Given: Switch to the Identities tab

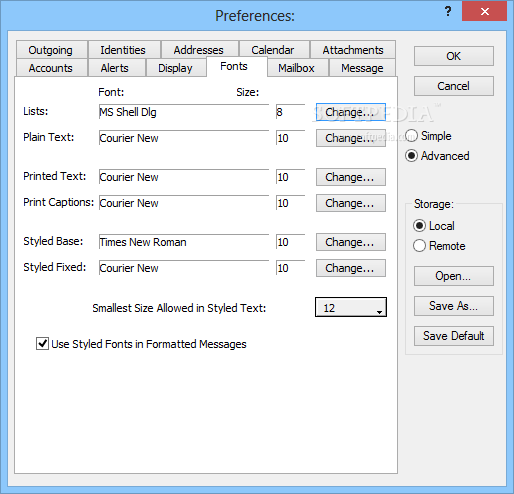Looking at the screenshot, I should [x=124, y=50].
